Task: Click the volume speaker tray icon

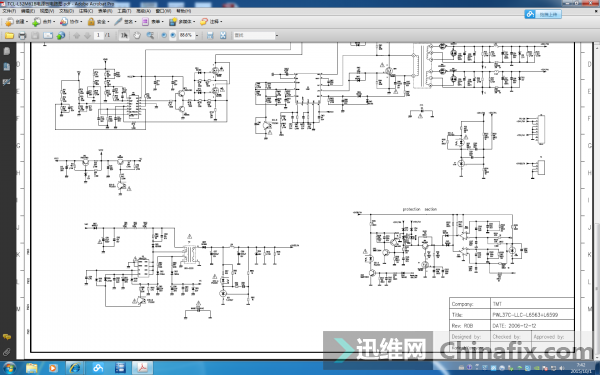Action: click(x=561, y=368)
